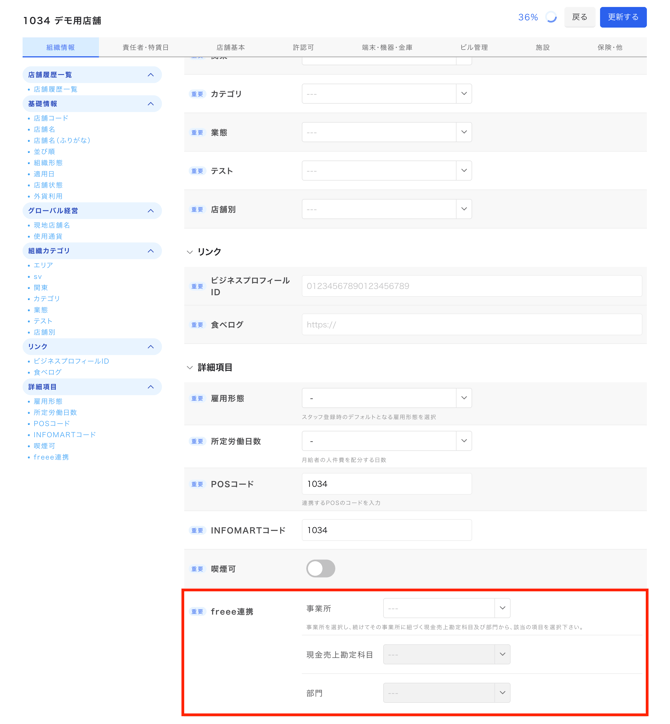This screenshot has width=670, height=724.
Task: Open the freee連携 事業所 dropdown
Action: pyautogui.click(x=446, y=608)
